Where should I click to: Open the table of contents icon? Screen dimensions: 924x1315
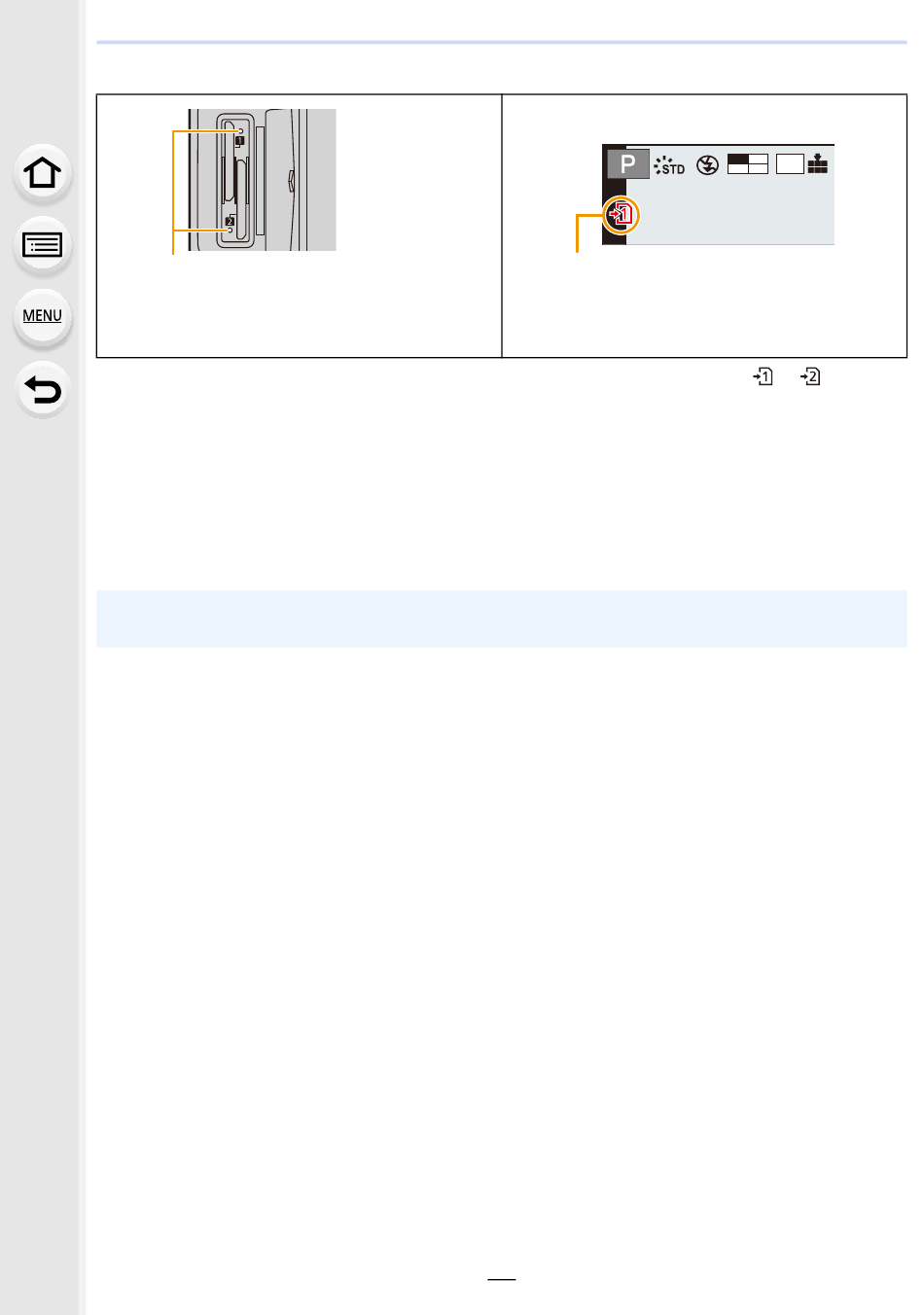(x=42, y=245)
